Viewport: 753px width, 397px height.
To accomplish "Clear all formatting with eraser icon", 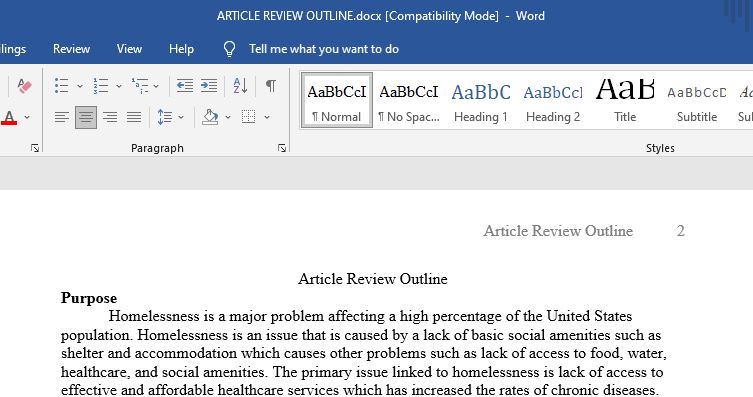I will click(24, 86).
